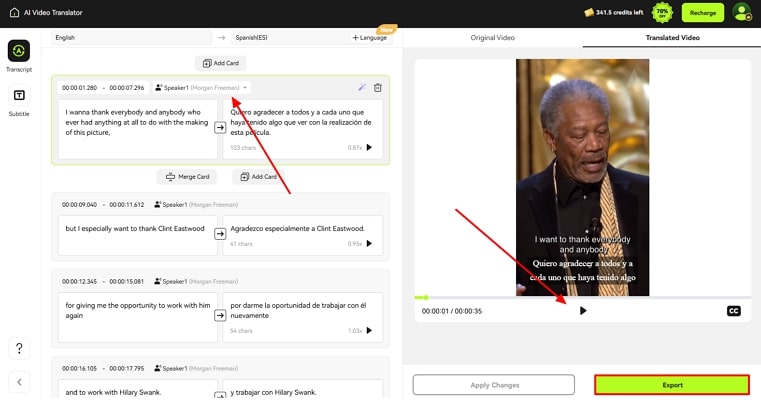Viewport: 761px width, 400px height.
Task: Play Clint Eastwood card translation audio
Action: point(369,244)
